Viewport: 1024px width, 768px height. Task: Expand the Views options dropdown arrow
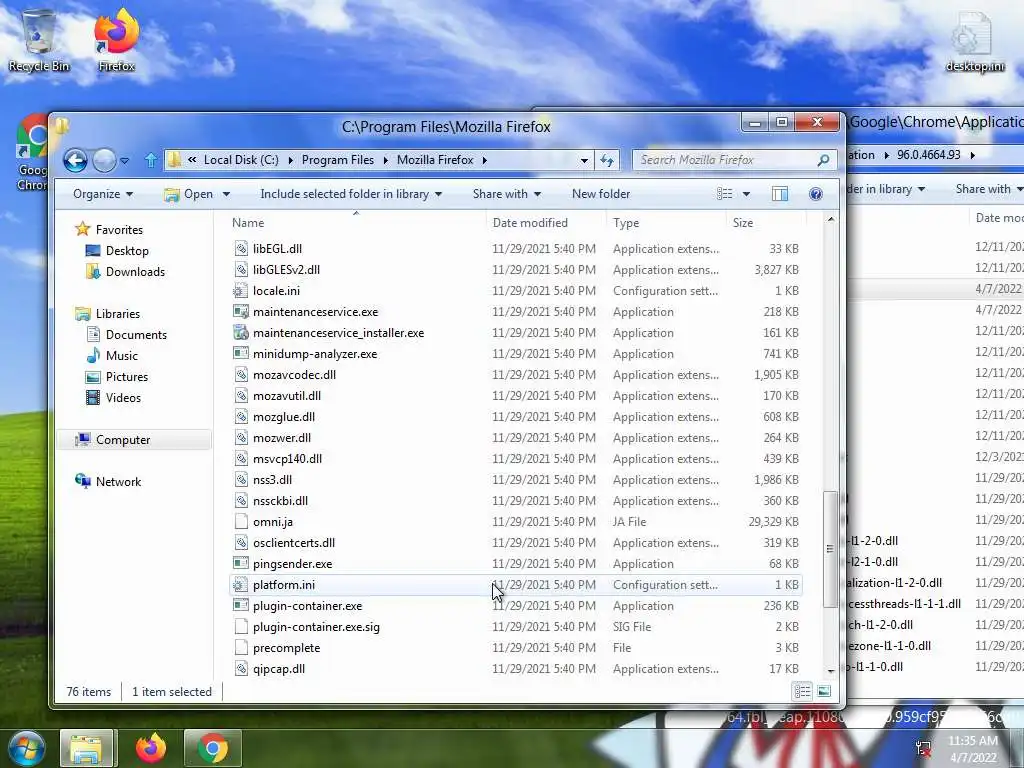coord(746,194)
